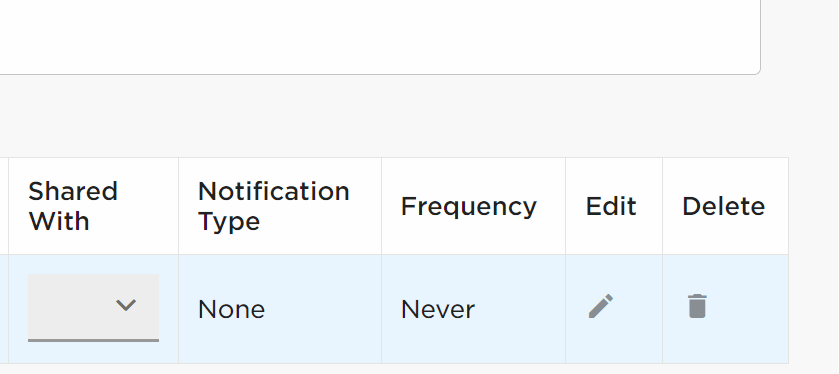Click the word Type in the header

(x=228, y=222)
